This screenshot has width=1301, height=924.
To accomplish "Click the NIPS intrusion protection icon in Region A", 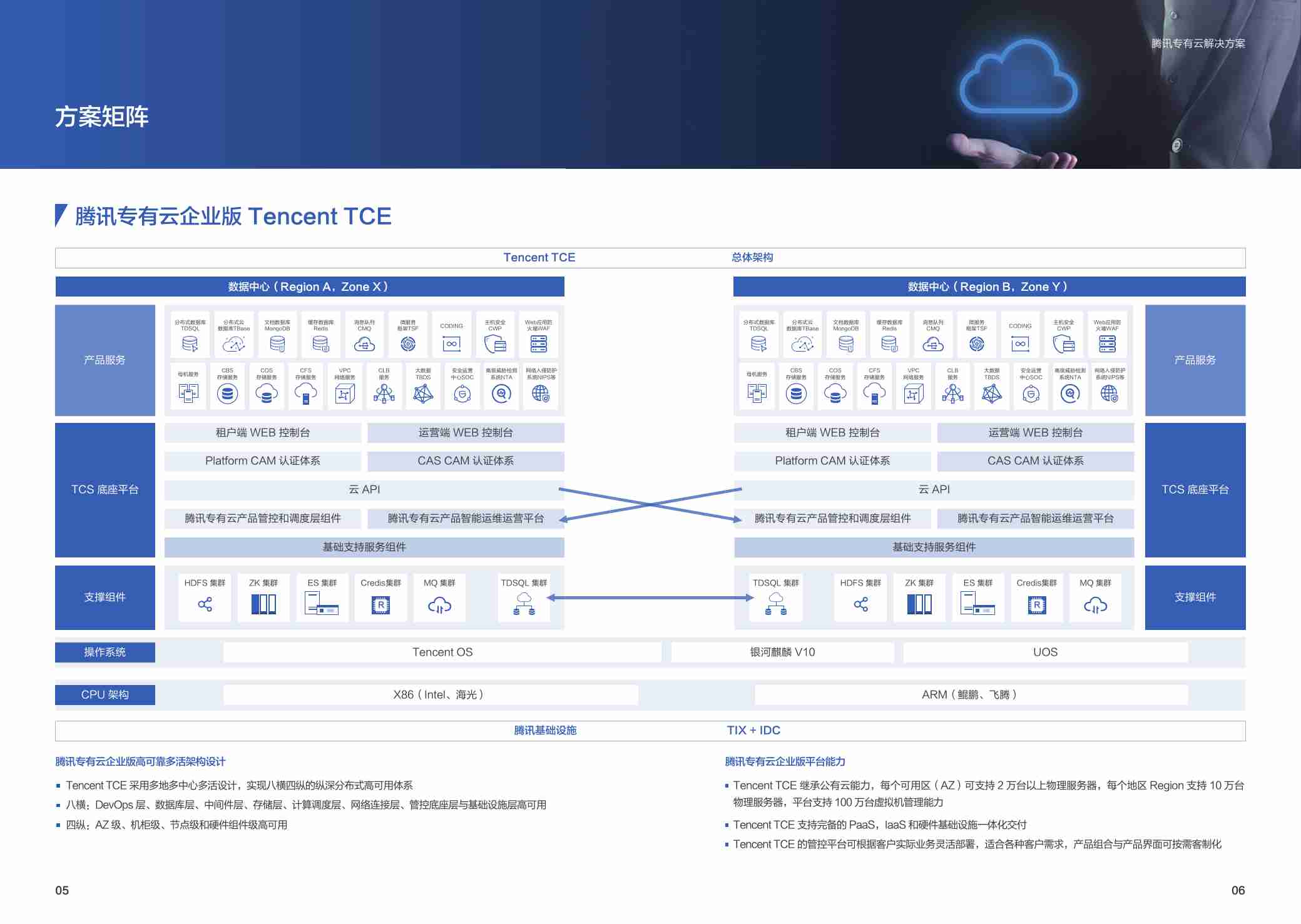I will click(541, 393).
